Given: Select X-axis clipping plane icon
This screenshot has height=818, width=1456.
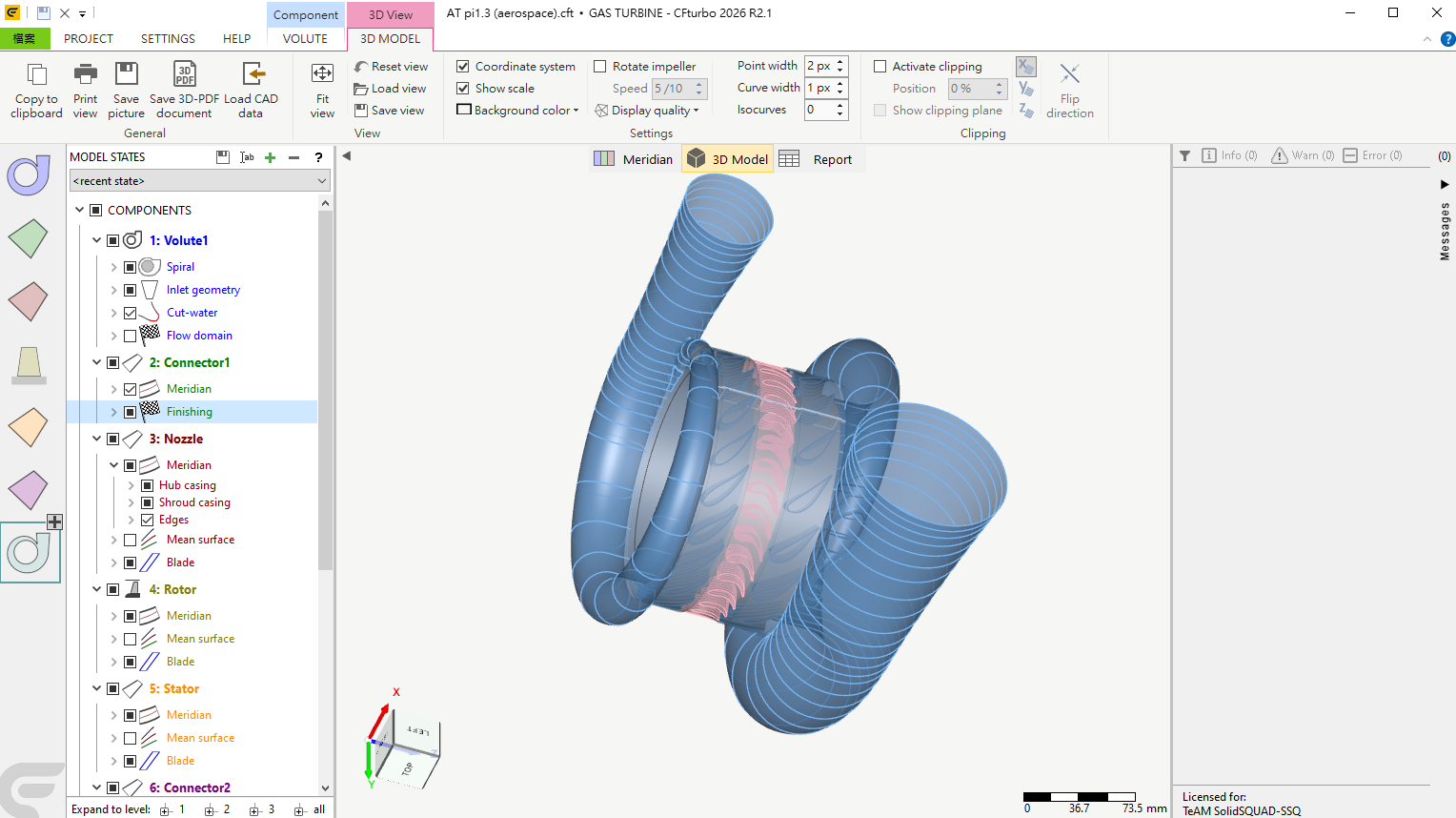Looking at the screenshot, I should 1025,67.
